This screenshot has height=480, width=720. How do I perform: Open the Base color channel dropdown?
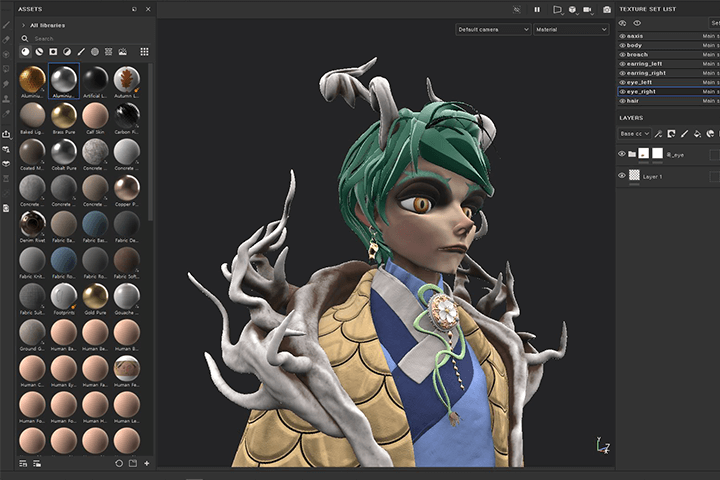[634, 134]
